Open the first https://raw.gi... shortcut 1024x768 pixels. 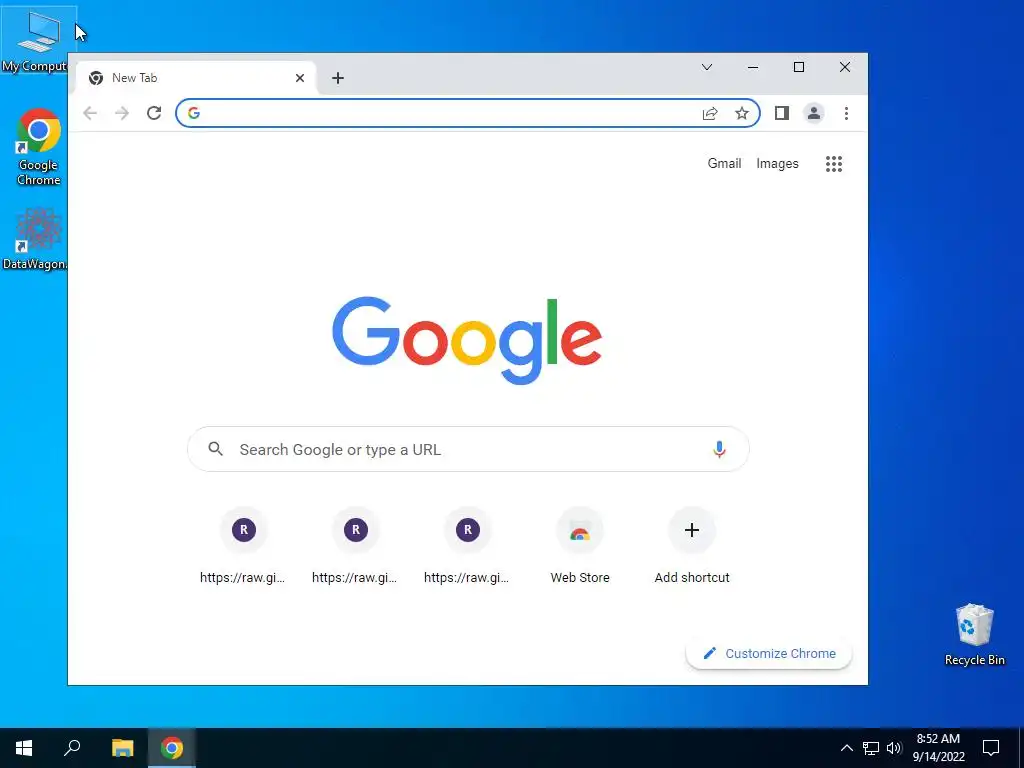click(x=244, y=545)
